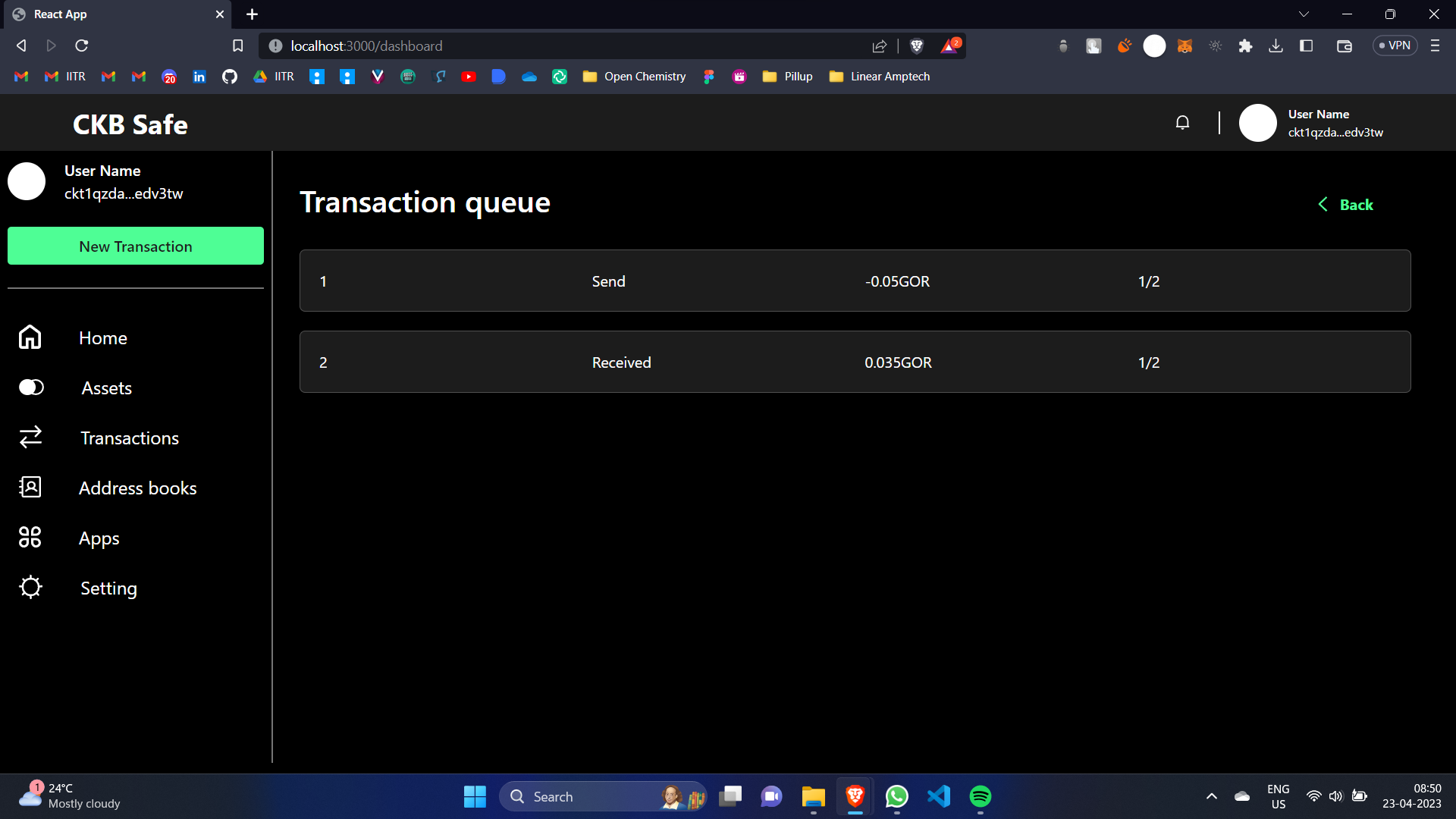Bookmark this page with bookmark icon
Image resolution: width=1456 pixels, height=819 pixels.
pos(237,46)
